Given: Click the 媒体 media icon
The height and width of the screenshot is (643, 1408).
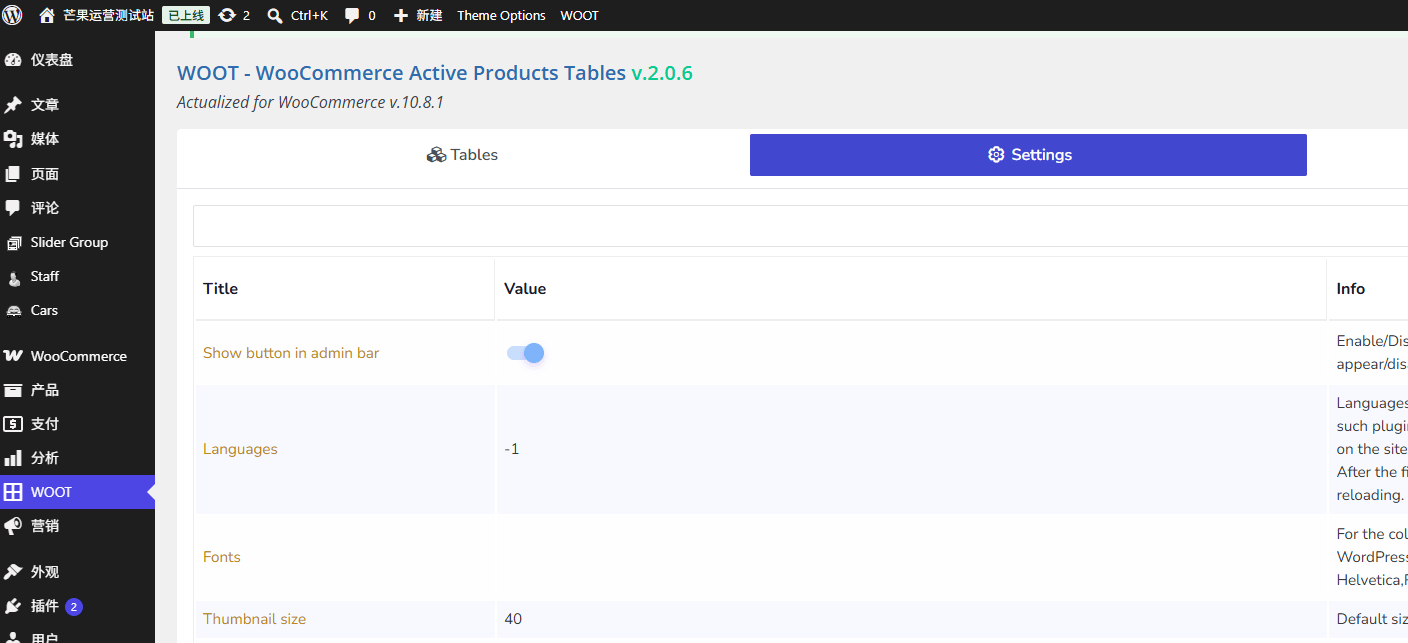Looking at the screenshot, I should (x=13, y=139).
